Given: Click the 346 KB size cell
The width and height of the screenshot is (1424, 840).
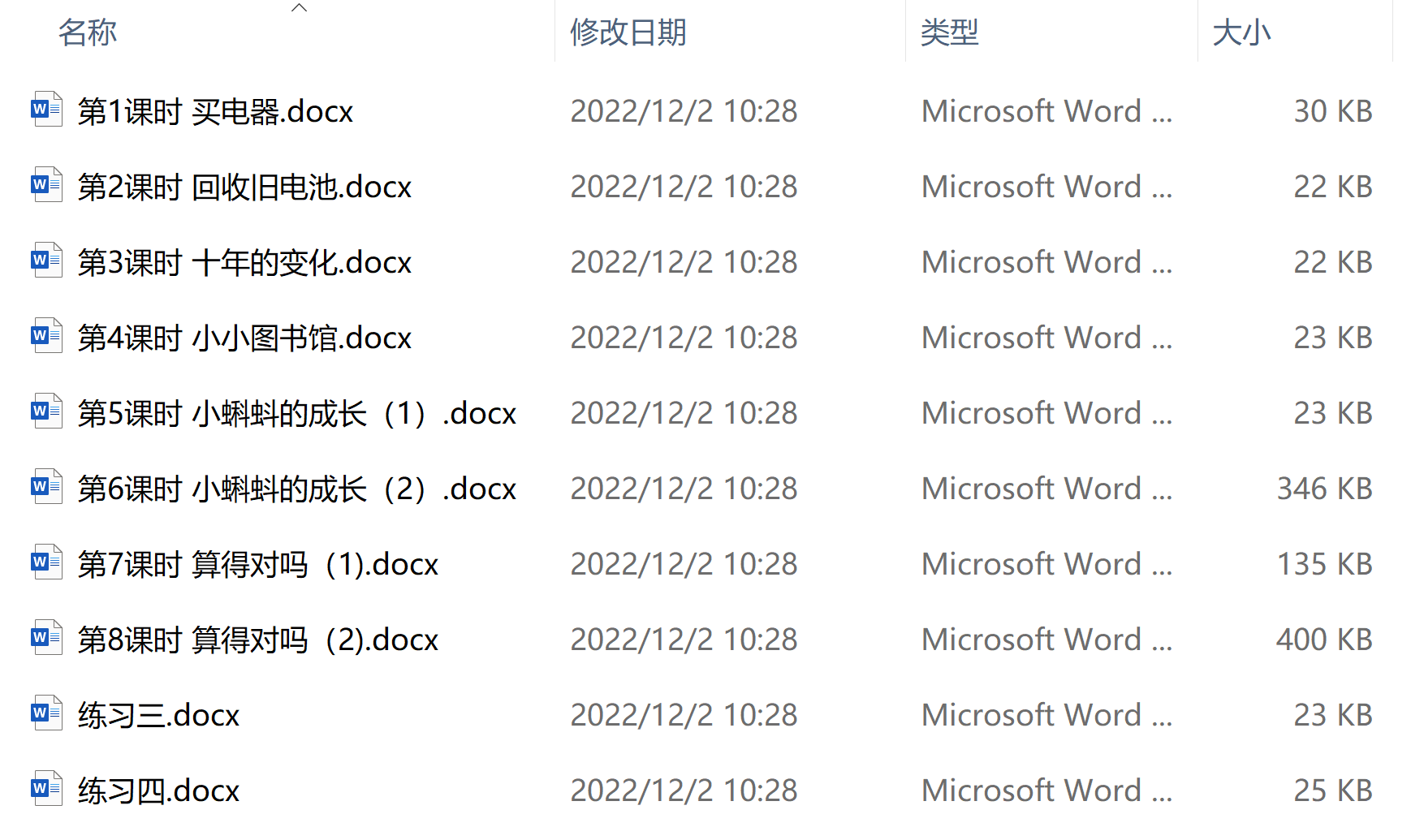Looking at the screenshot, I should tap(1324, 489).
